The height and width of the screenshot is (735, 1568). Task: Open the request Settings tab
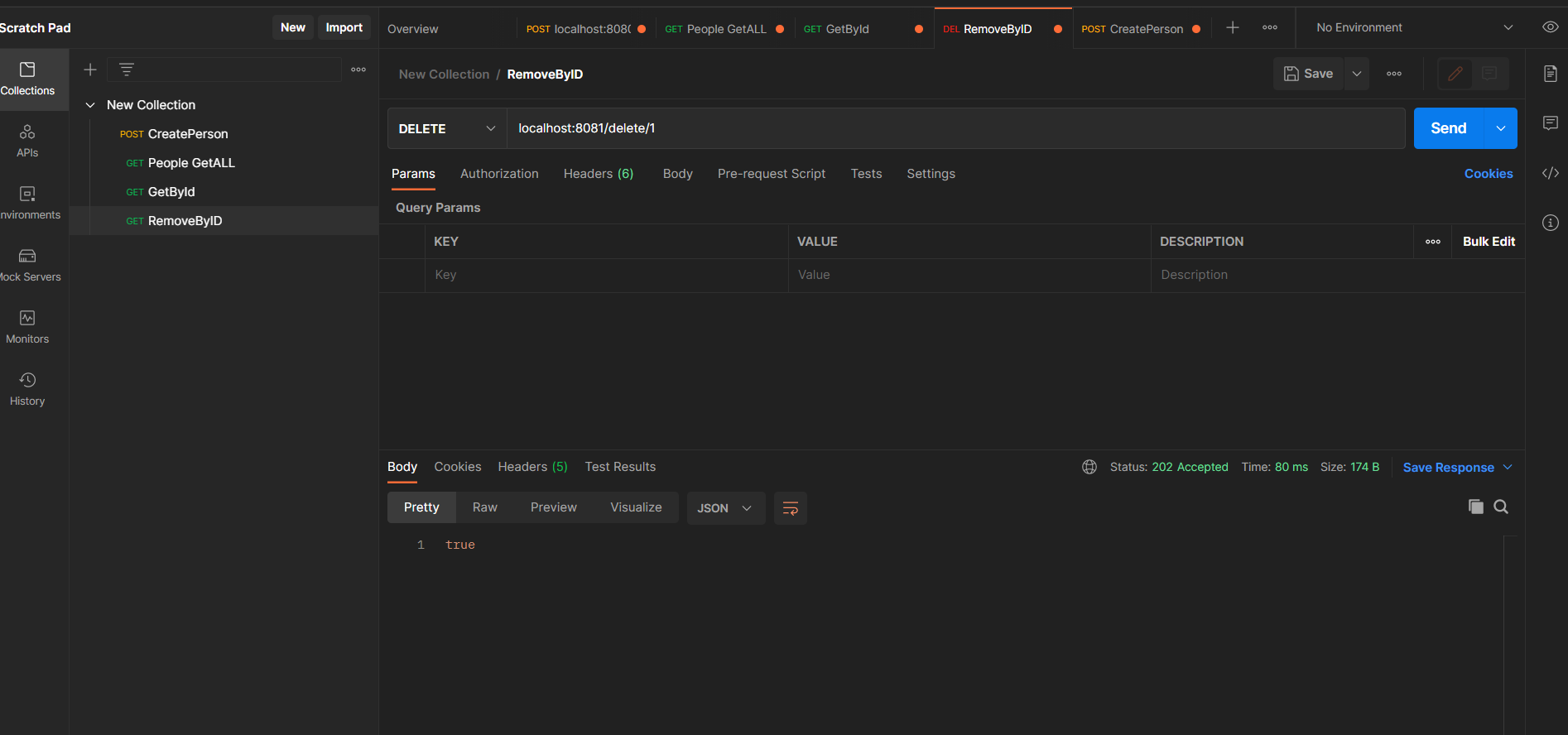[x=931, y=174]
